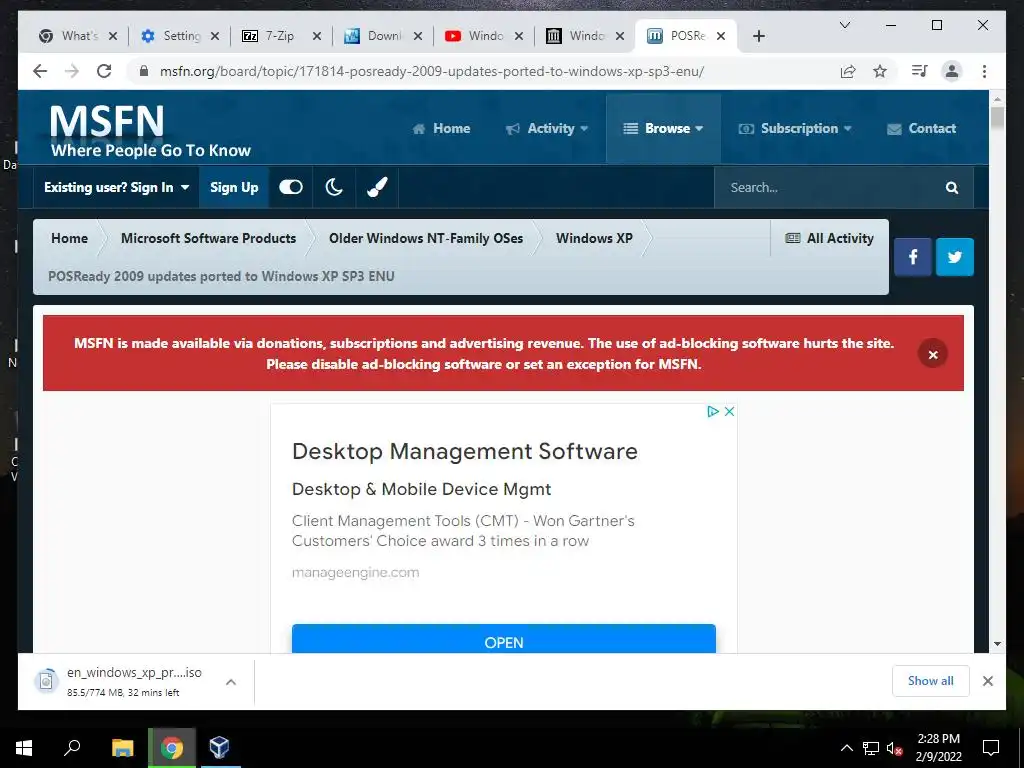Click the Sign Up button

pos(234,187)
